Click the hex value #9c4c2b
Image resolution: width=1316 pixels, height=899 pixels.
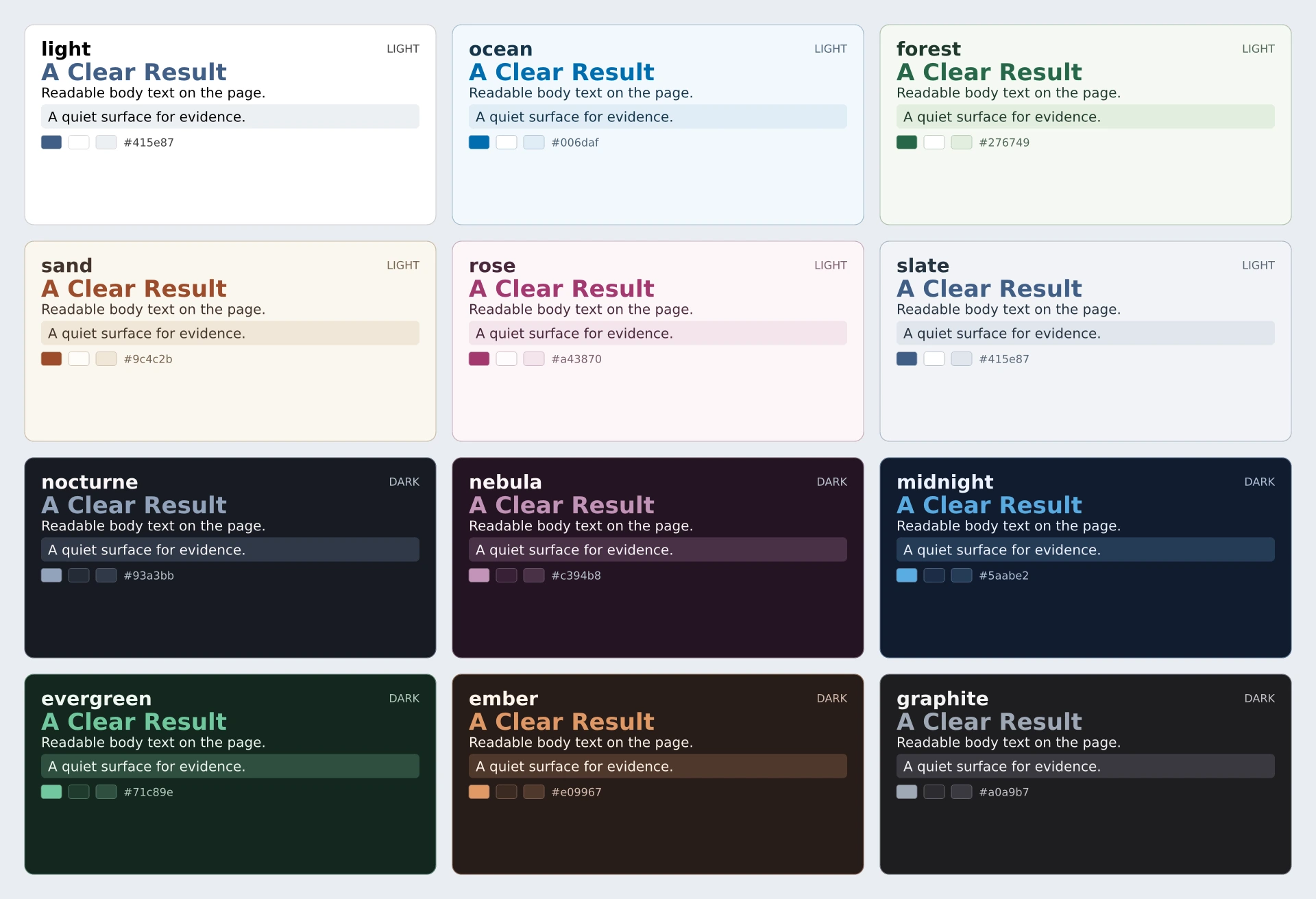(148, 359)
